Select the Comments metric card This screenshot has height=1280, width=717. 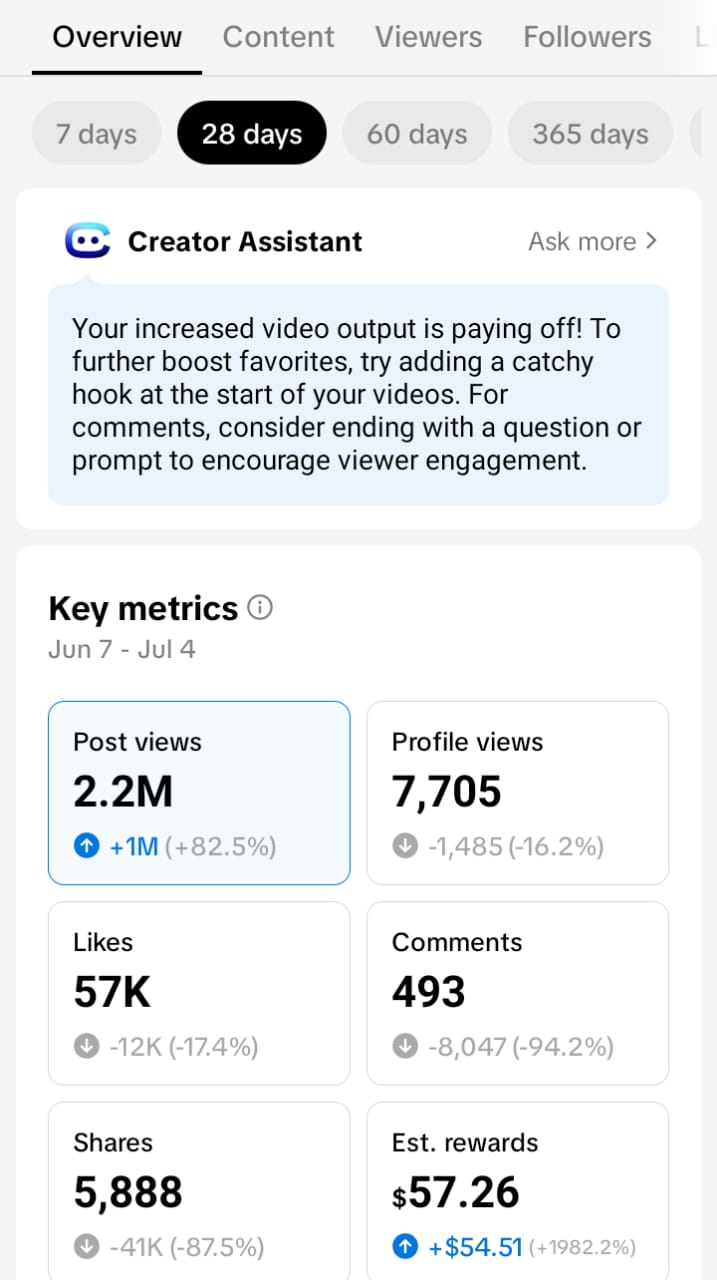pyautogui.click(x=517, y=993)
